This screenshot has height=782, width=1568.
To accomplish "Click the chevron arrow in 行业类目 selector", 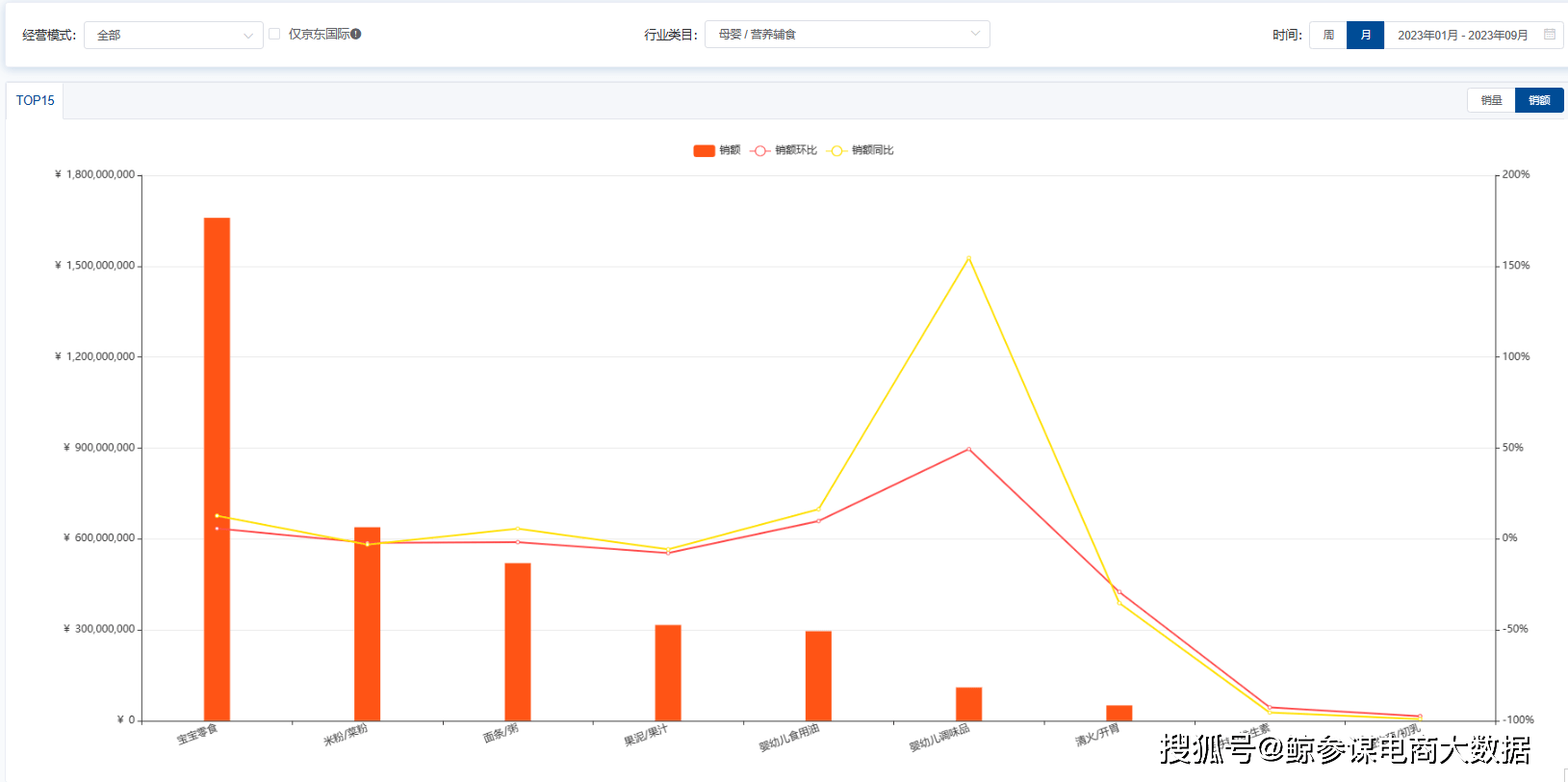I will pos(975,34).
